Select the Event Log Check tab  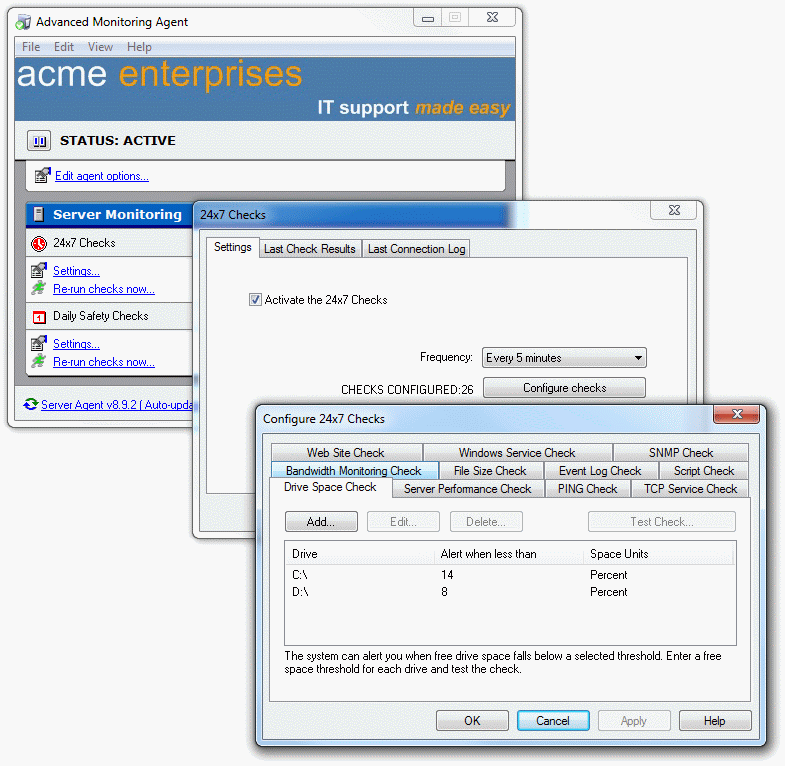point(600,471)
